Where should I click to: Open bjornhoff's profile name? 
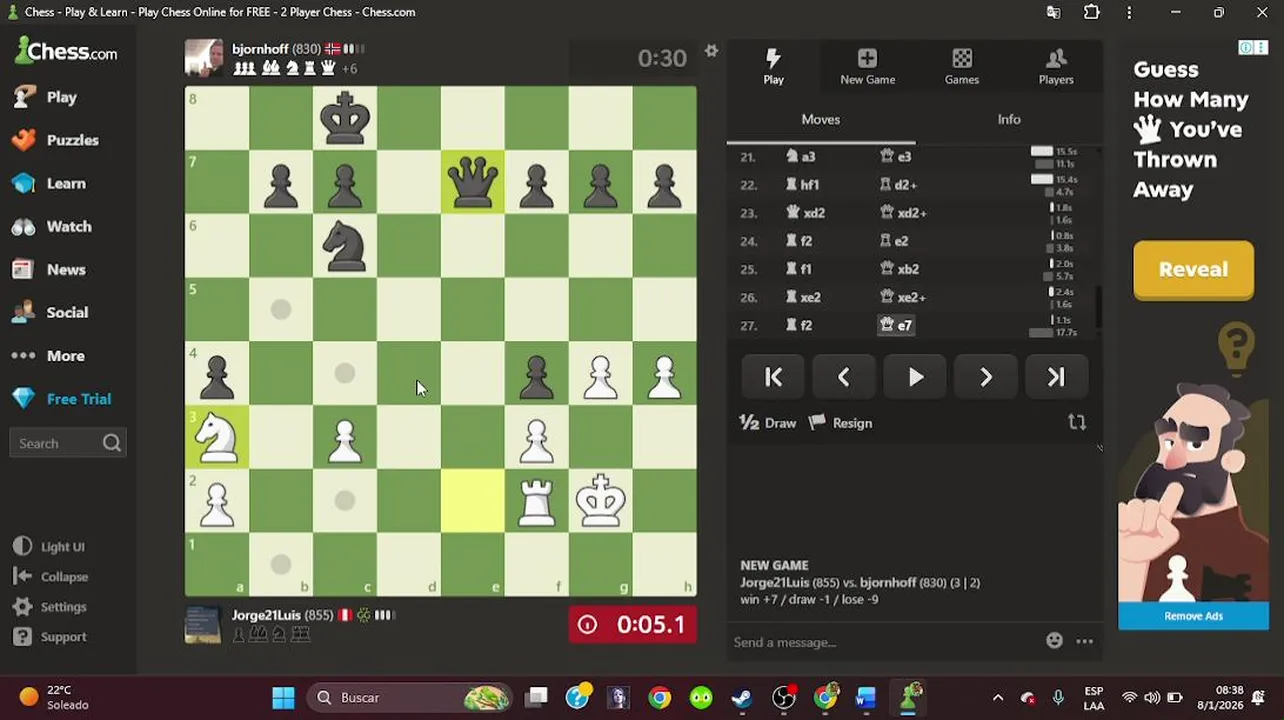coord(260,48)
